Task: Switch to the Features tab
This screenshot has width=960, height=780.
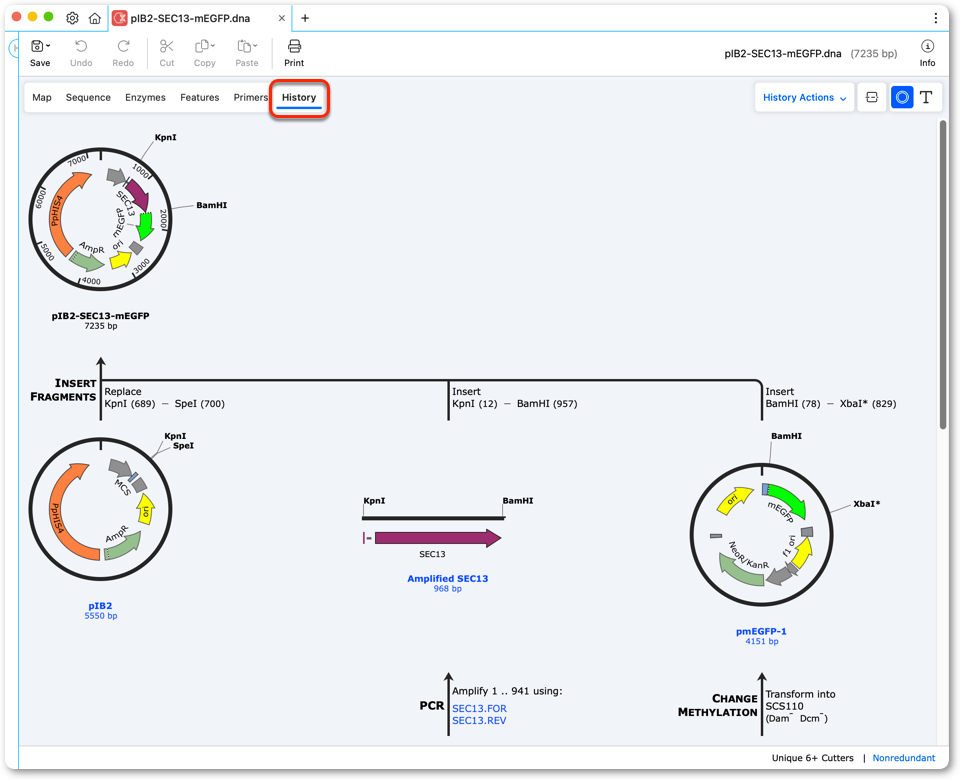Action: (200, 97)
